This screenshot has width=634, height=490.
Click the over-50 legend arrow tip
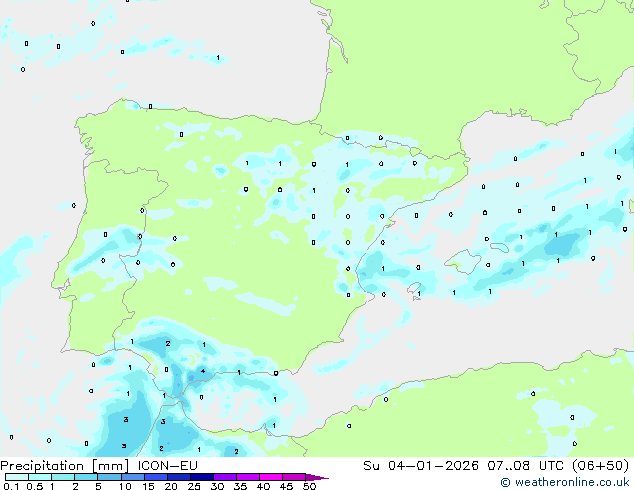click(x=317, y=478)
